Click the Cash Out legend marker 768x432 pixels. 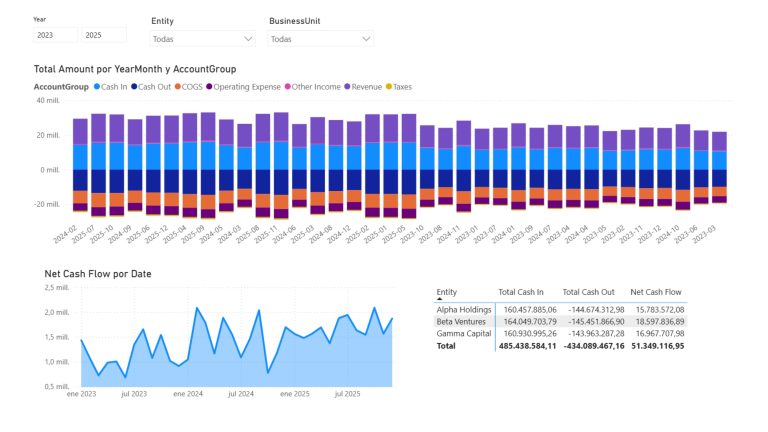[x=134, y=87]
